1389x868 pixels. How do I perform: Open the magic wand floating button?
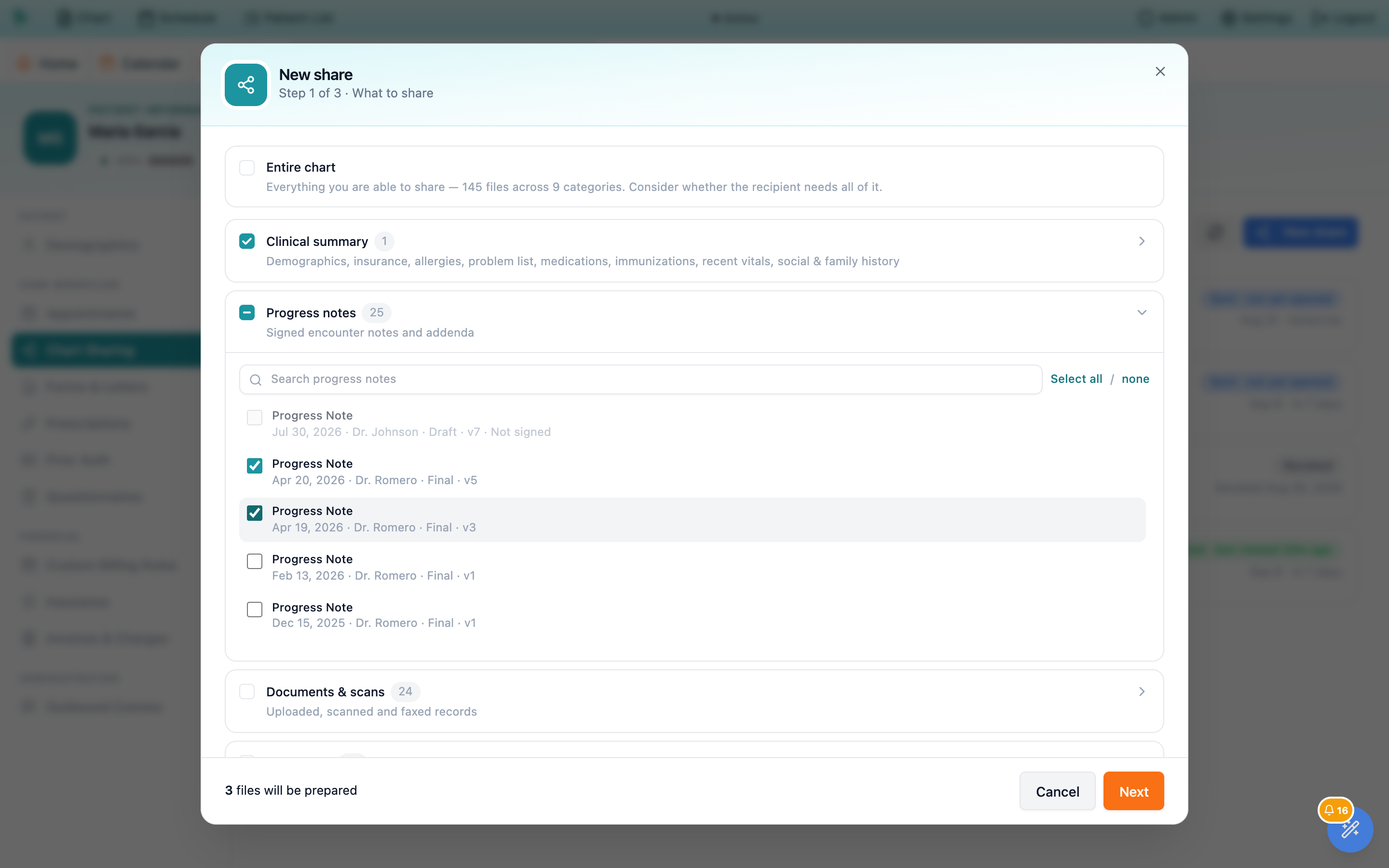1350,830
